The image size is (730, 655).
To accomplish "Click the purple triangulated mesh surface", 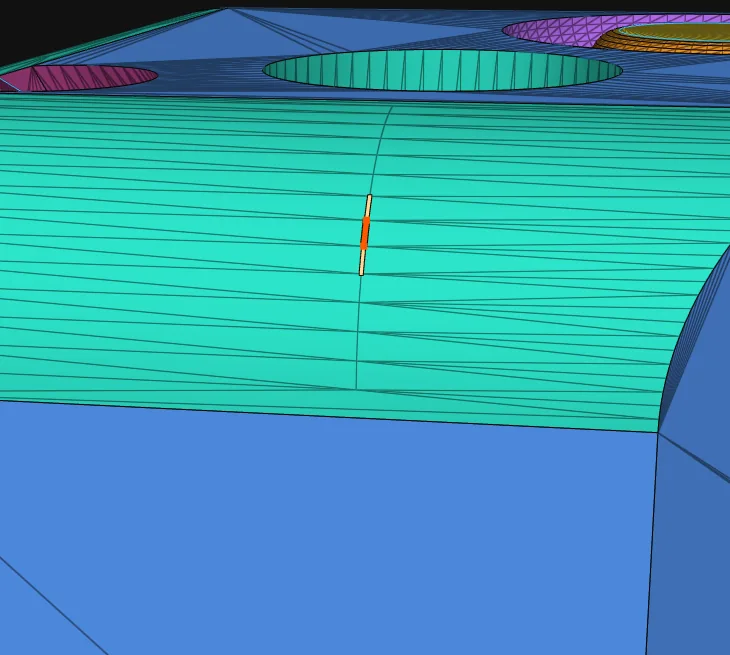I will coord(559,30).
